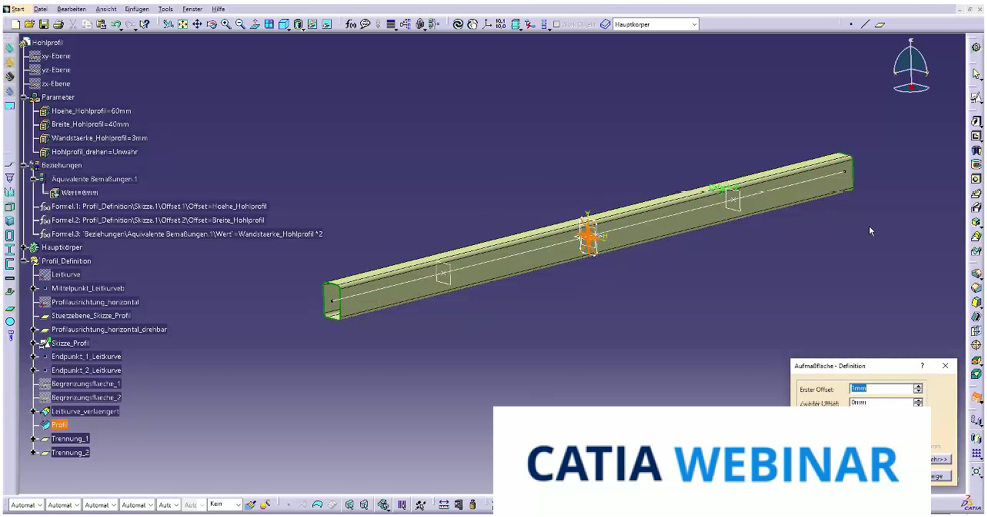
Task: Click the Fit All In view icon
Action: pos(183,25)
